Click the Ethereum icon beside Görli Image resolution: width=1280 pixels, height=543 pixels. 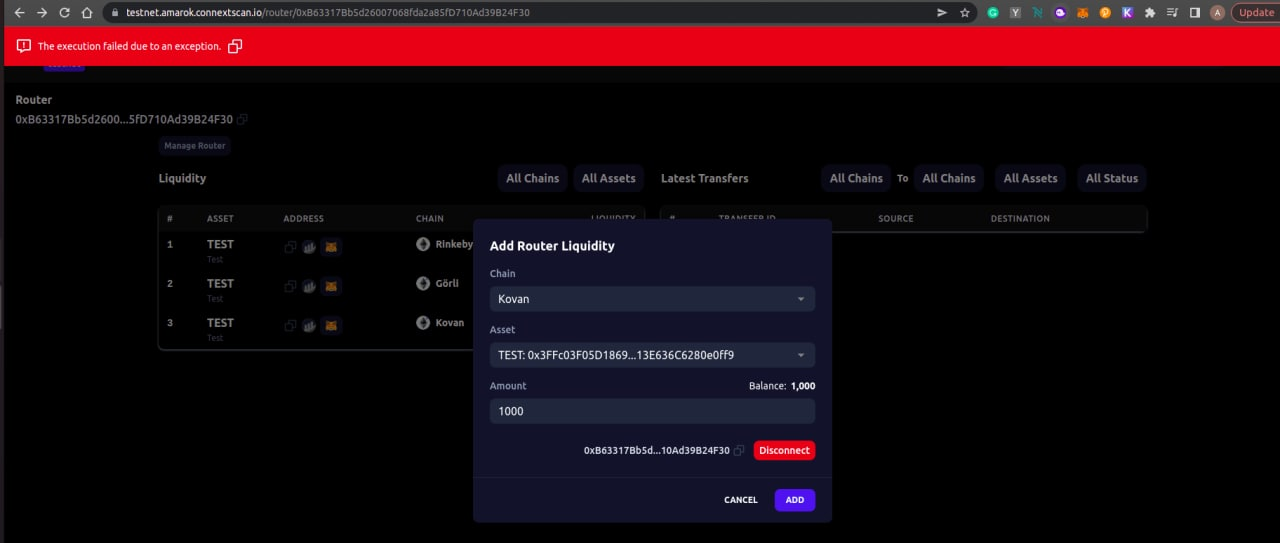423,283
